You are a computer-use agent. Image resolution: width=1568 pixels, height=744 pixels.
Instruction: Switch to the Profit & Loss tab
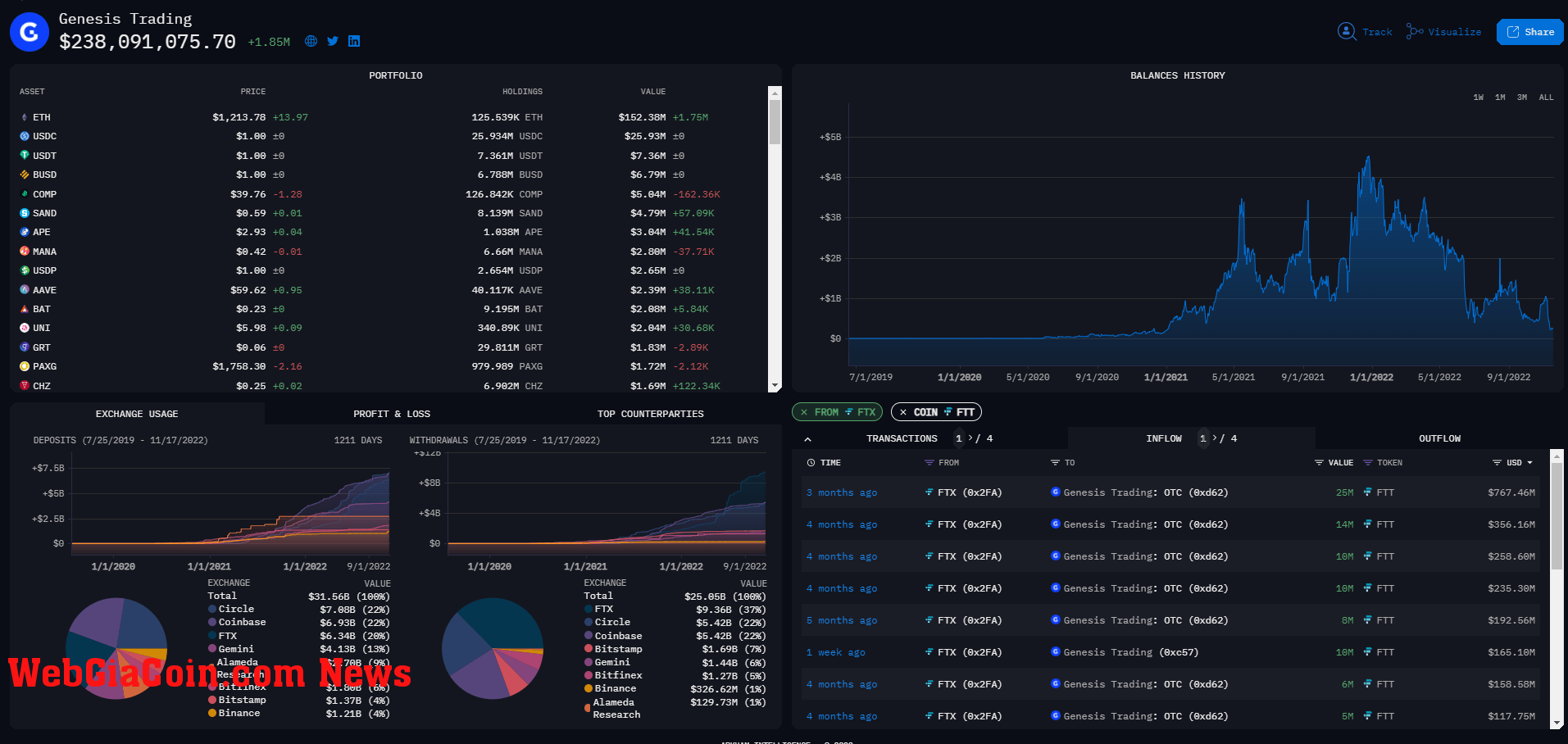(x=392, y=414)
